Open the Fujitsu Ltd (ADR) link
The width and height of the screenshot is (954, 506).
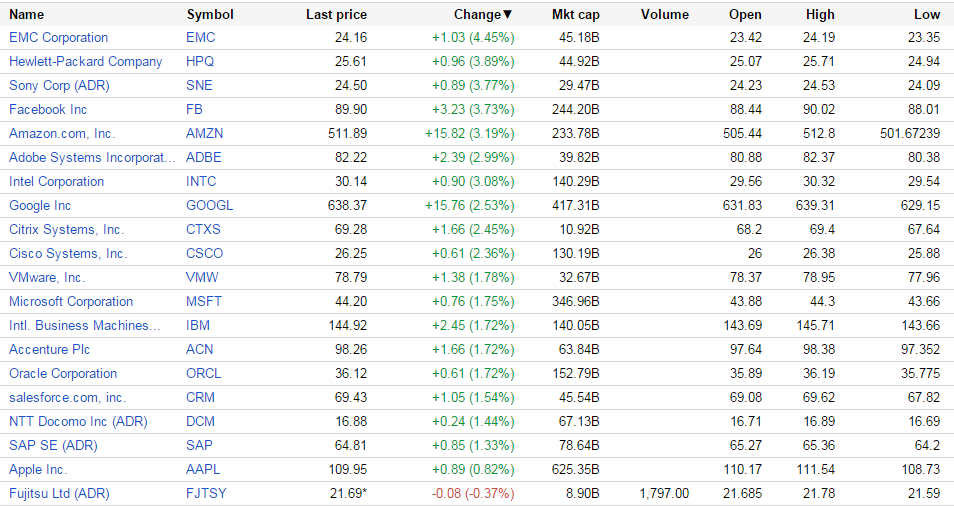pyautogui.click(x=59, y=494)
